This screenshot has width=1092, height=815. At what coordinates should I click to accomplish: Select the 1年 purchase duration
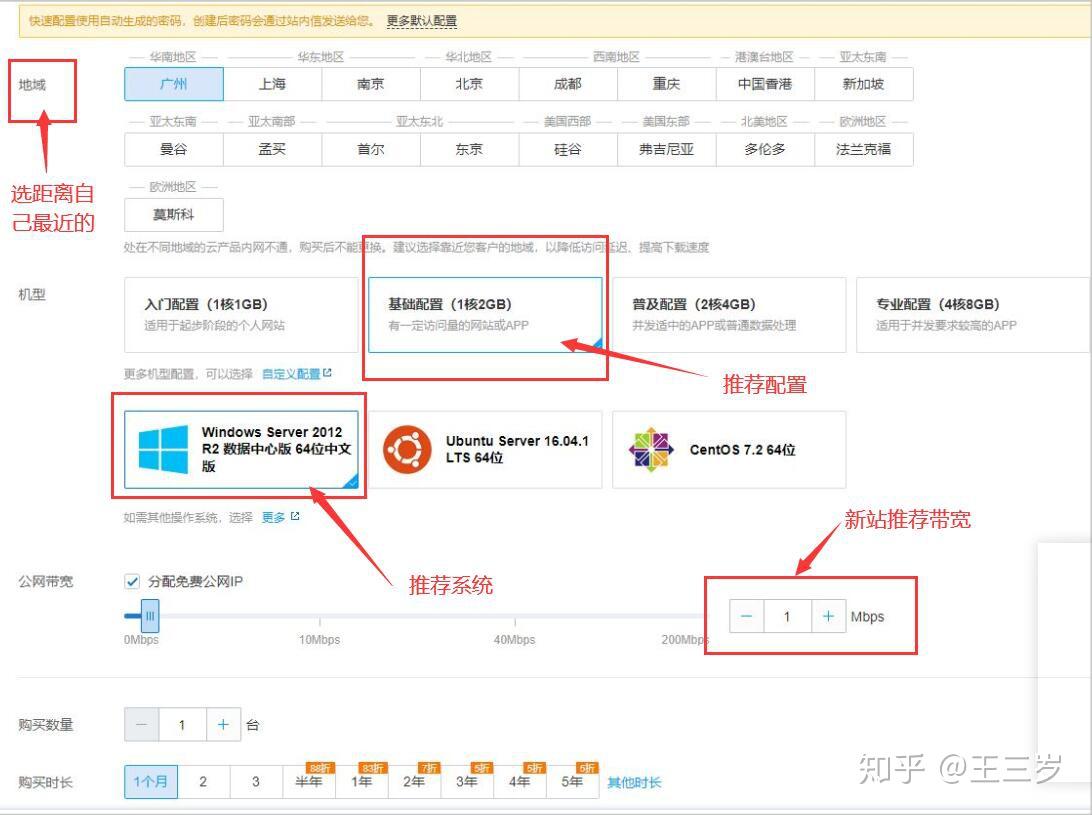(361, 782)
